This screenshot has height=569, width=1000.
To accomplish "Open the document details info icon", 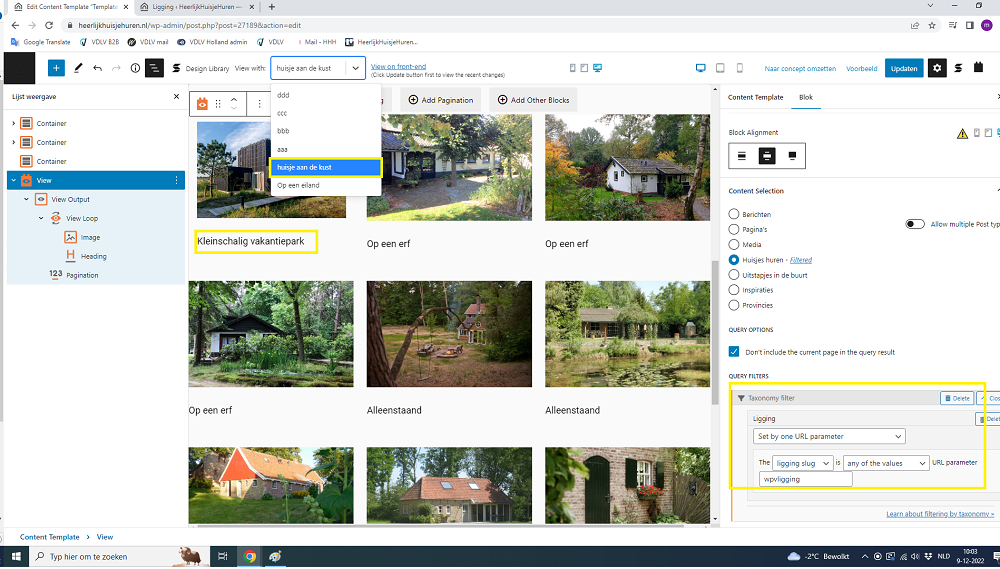I will 135,68.
